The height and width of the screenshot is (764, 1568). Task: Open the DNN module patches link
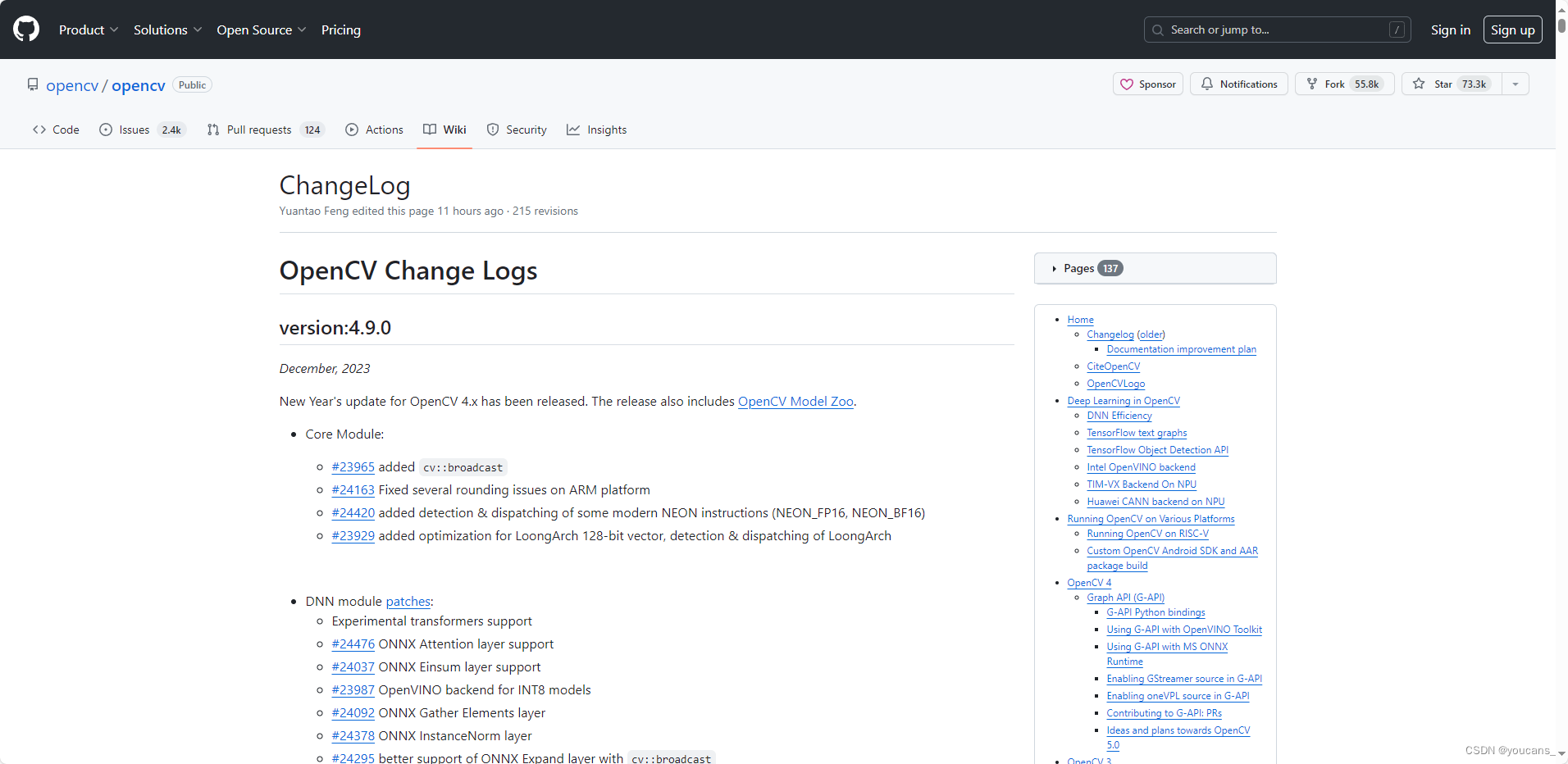pyautogui.click(x=408, y=601)
